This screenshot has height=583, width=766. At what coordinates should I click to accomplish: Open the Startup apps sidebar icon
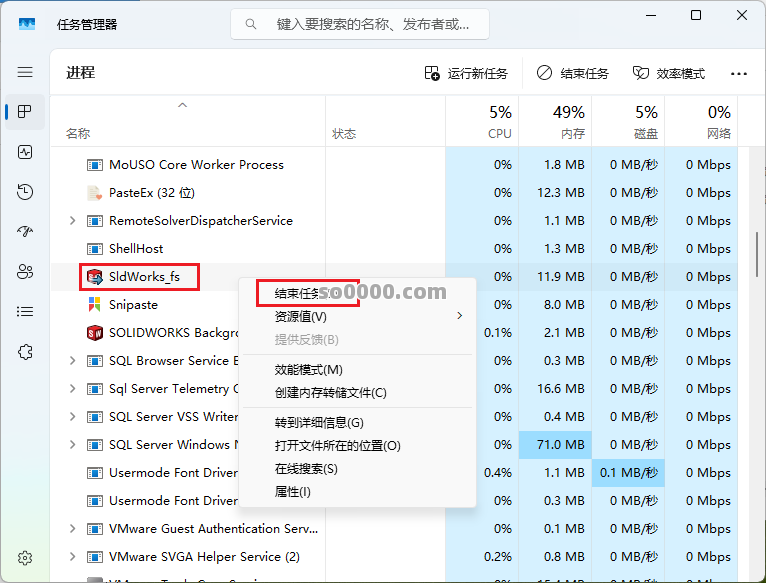click(25, 231)
